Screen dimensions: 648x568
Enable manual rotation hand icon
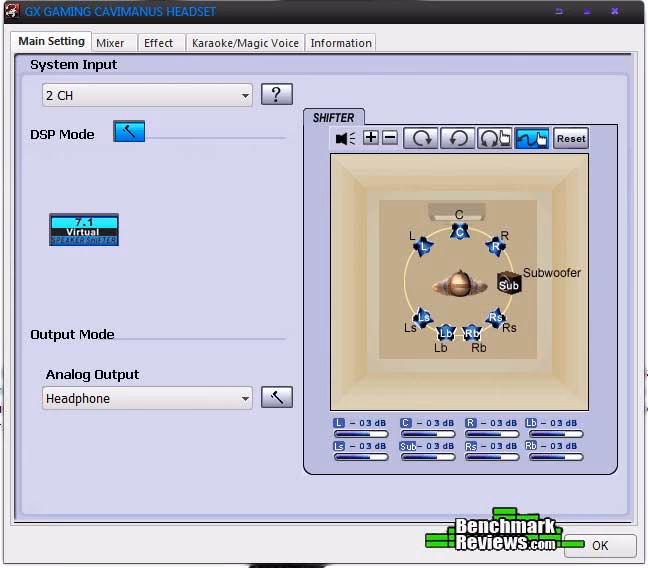(x=494, y=138)
